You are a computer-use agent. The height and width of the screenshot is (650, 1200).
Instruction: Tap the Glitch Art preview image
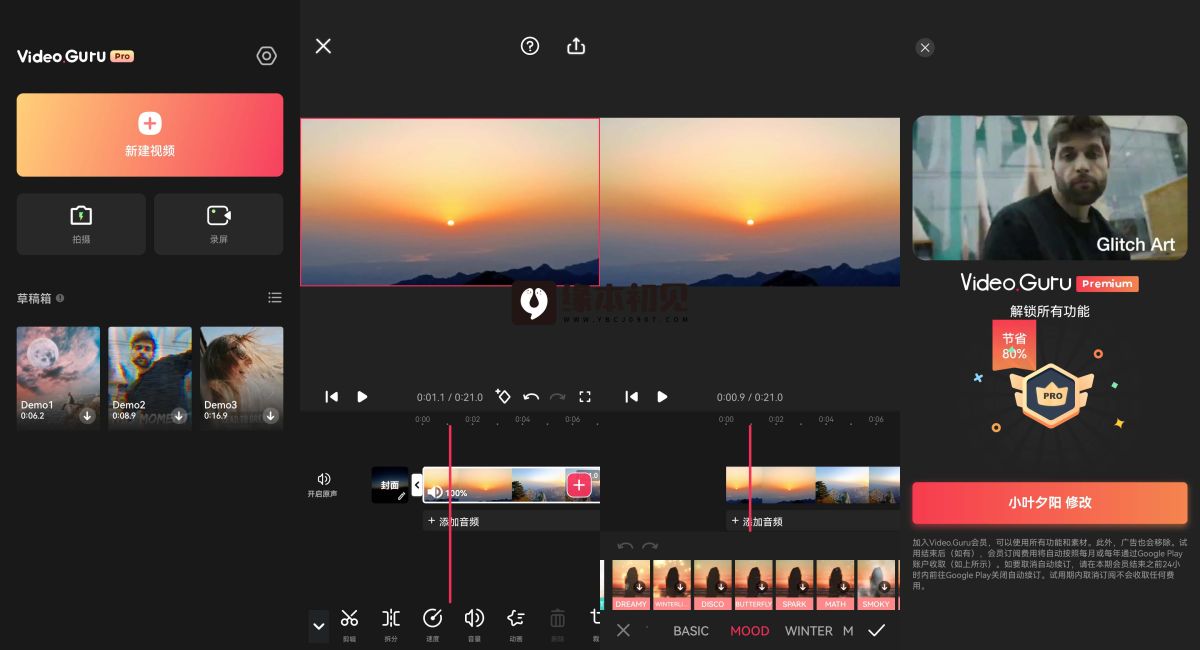[x=1050, y=188]
